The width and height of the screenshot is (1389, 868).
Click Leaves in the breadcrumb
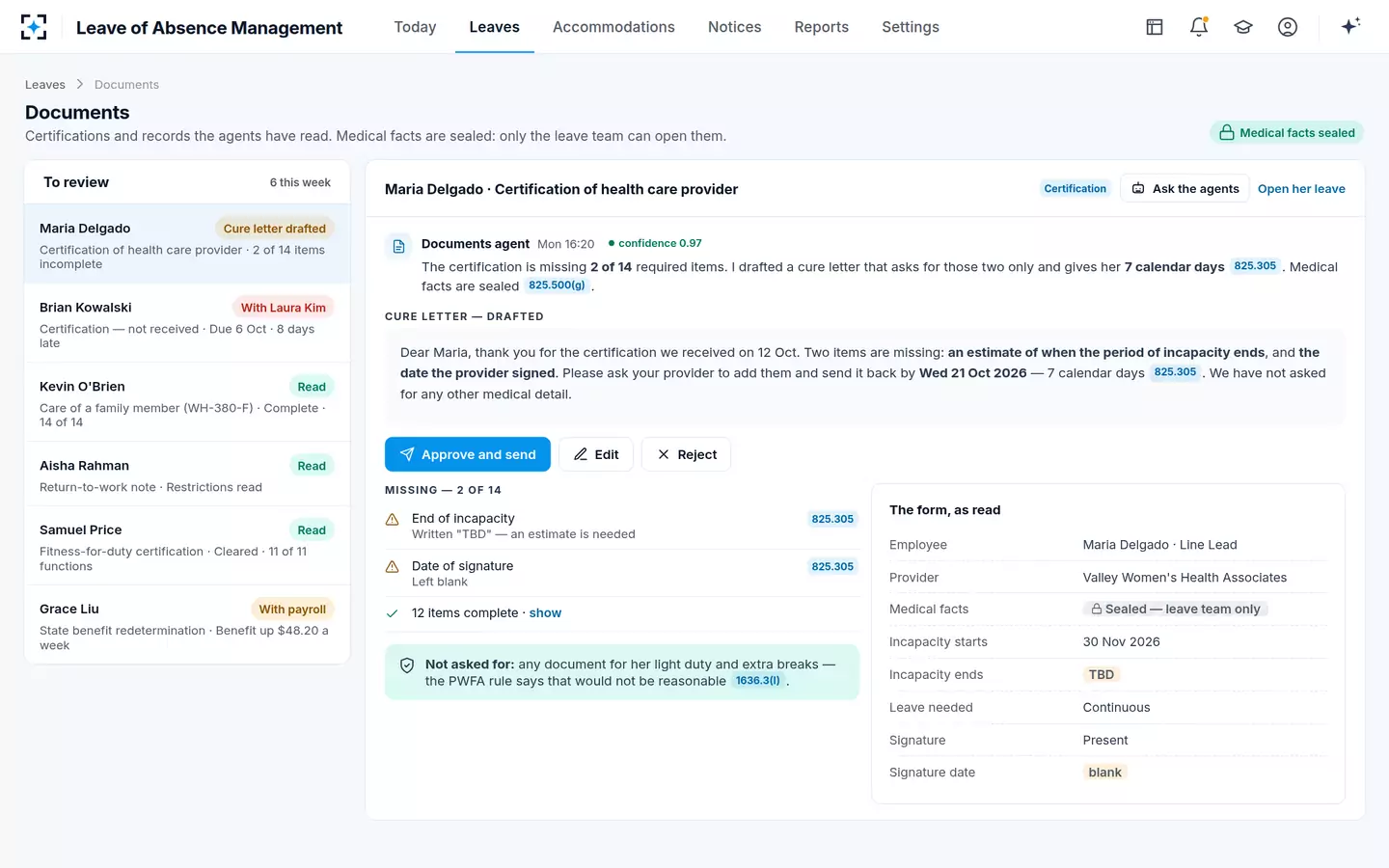[x=45, y=85]
